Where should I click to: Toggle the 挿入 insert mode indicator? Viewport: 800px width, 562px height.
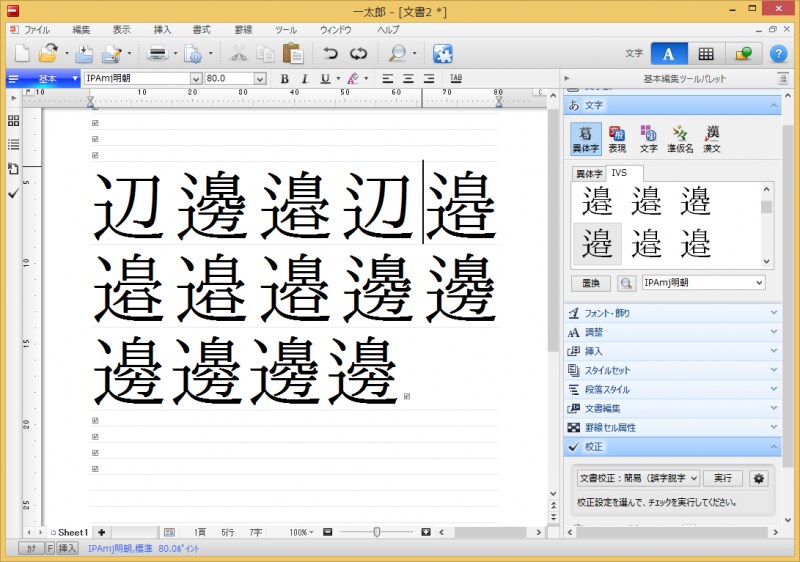pos(67,548)
